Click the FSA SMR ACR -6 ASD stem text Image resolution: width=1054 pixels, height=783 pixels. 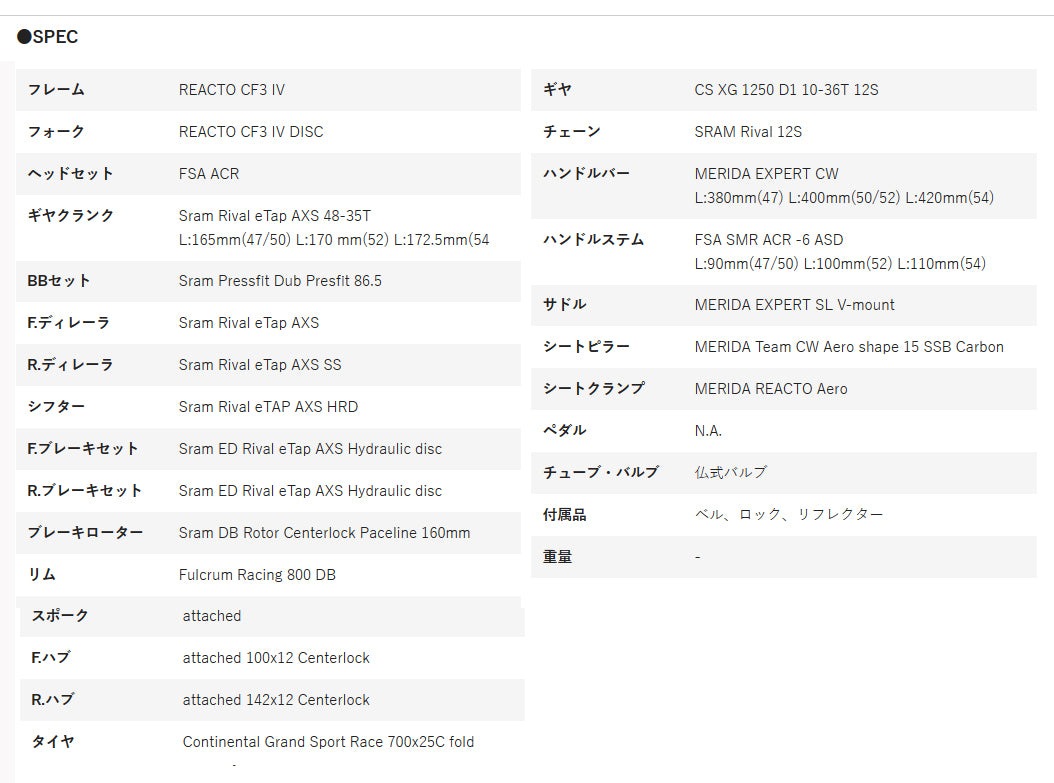coord(768,240)
